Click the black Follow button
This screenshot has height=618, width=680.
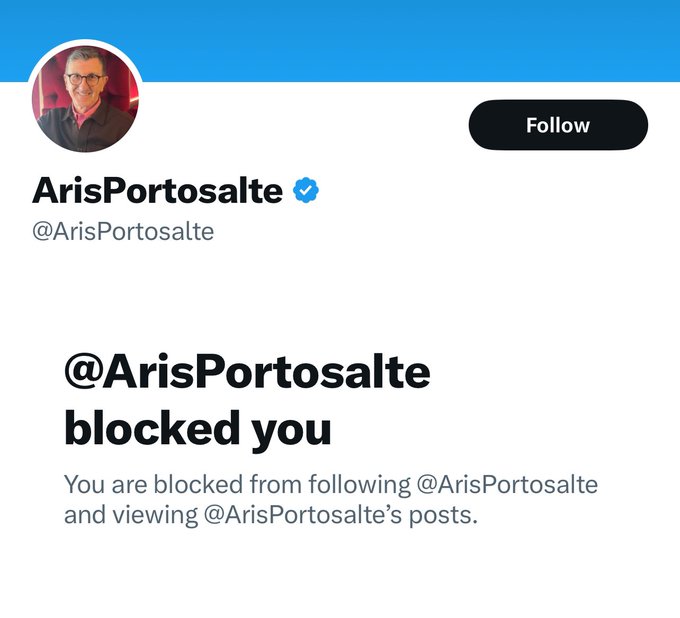(x=558, y=125)
